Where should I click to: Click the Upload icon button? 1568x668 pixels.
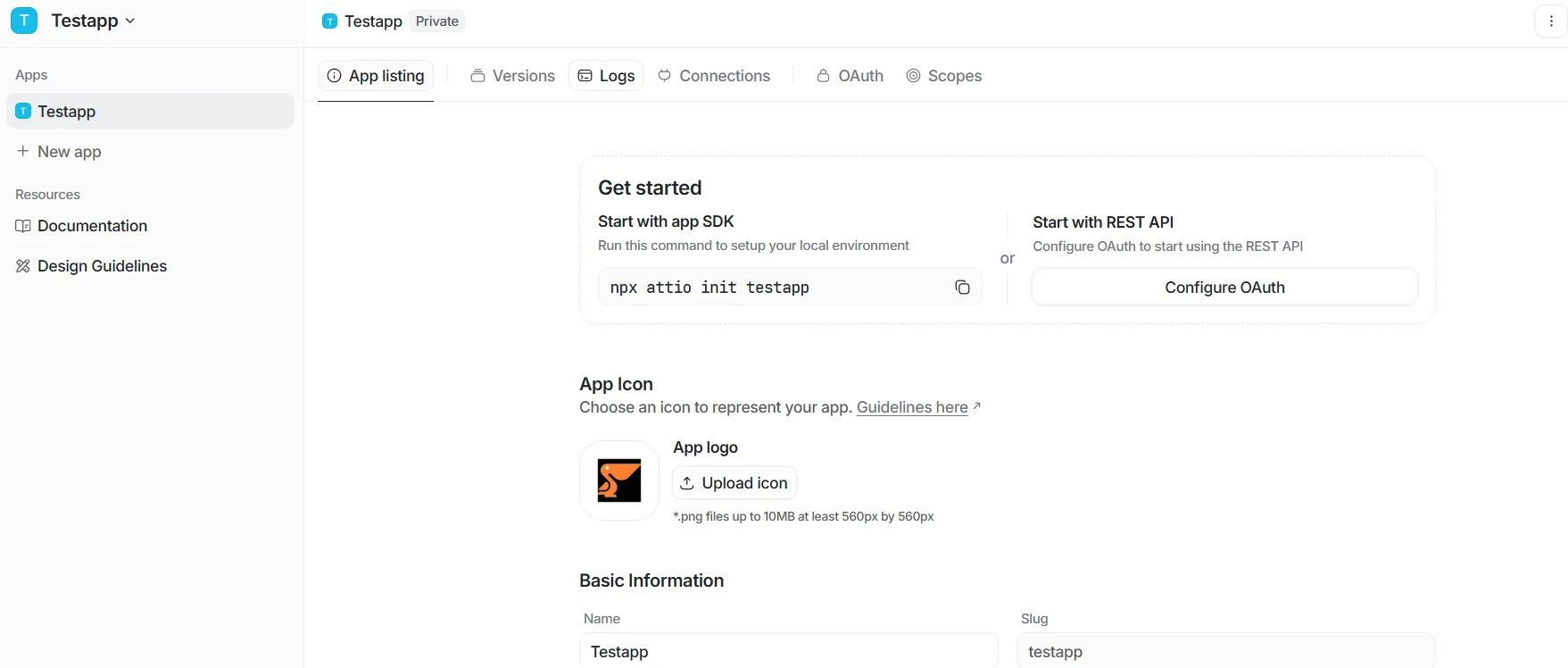[x=734, y=483]
